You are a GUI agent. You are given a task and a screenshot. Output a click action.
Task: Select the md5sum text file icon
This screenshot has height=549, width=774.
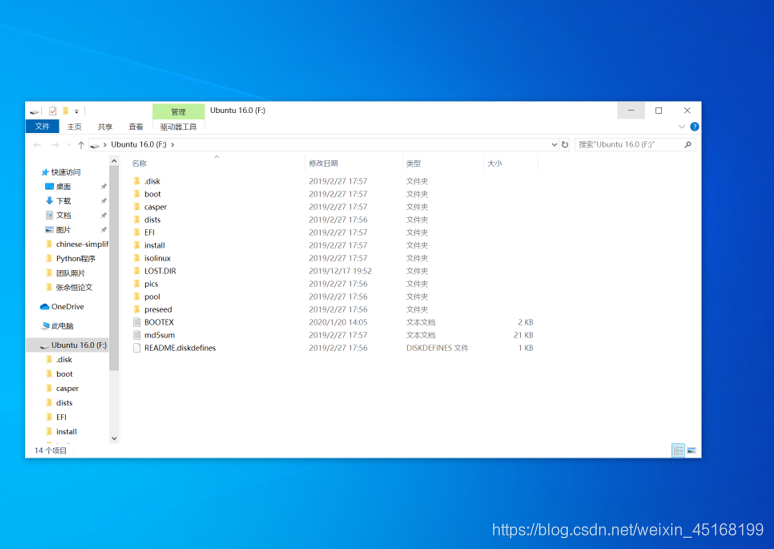click(x=137, y=335)
